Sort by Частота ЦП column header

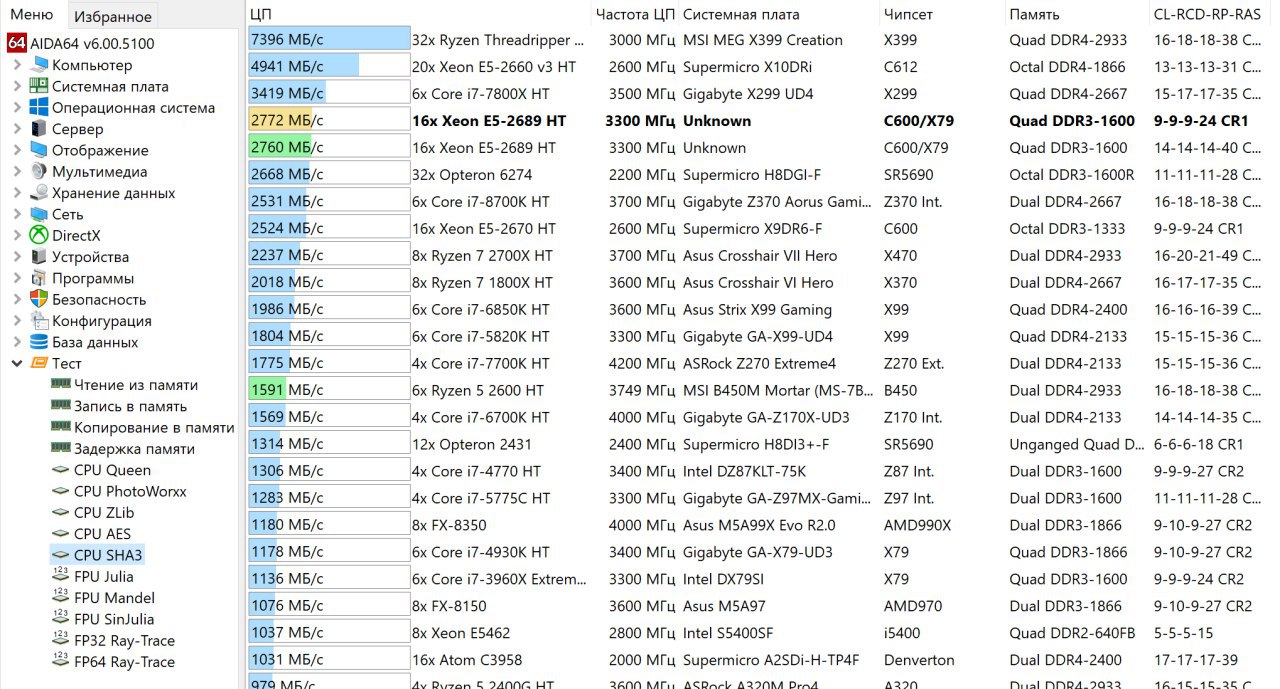pyautogui.click(x=635, y=14)
